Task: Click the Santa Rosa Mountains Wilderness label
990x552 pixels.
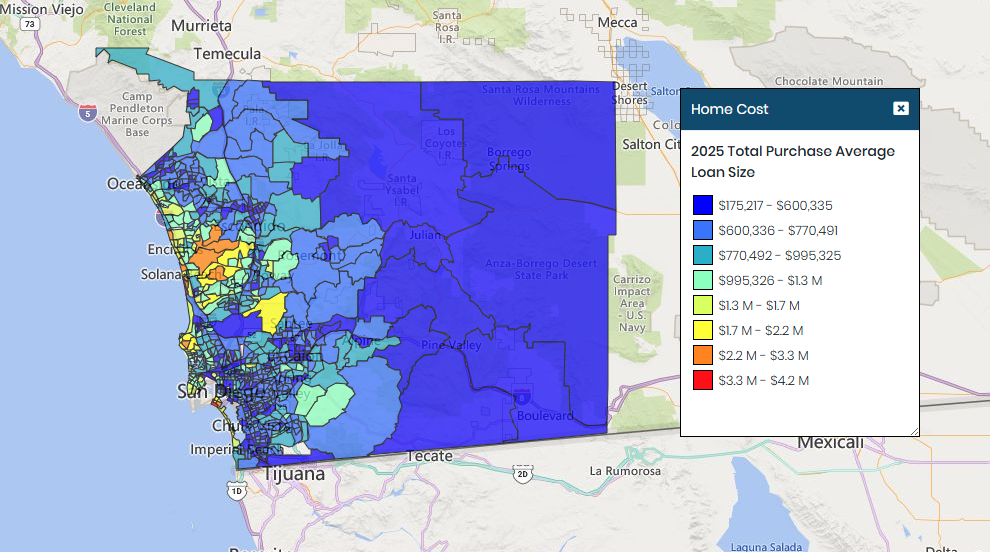Action: point(541,95)
